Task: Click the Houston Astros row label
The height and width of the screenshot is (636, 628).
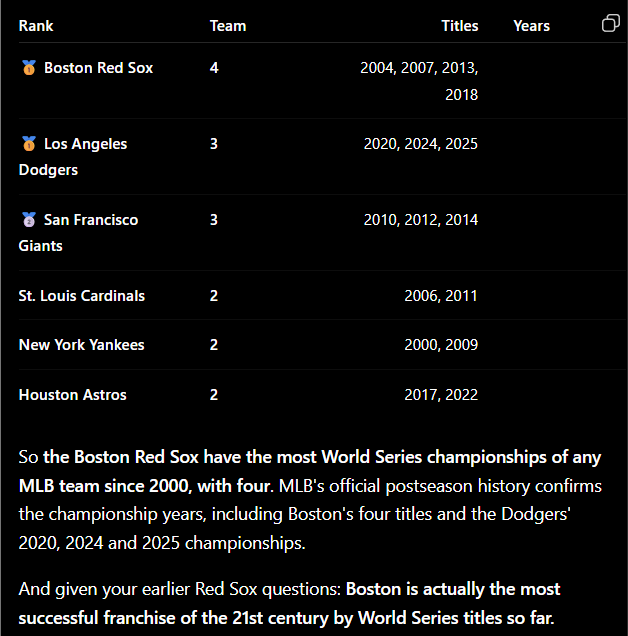Action: pos(73,395)
